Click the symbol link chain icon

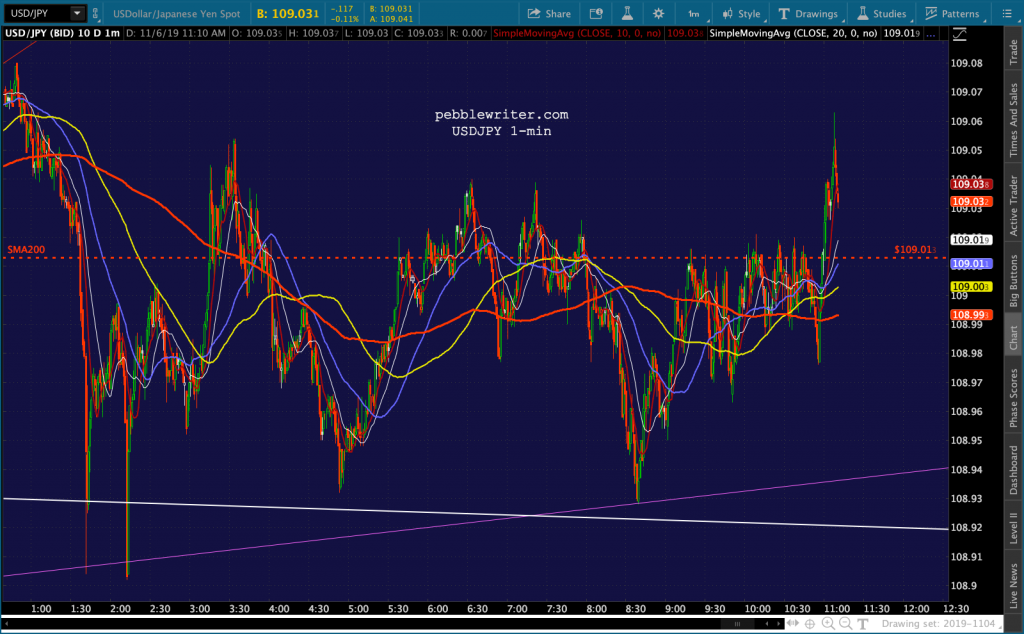[95, 13]
